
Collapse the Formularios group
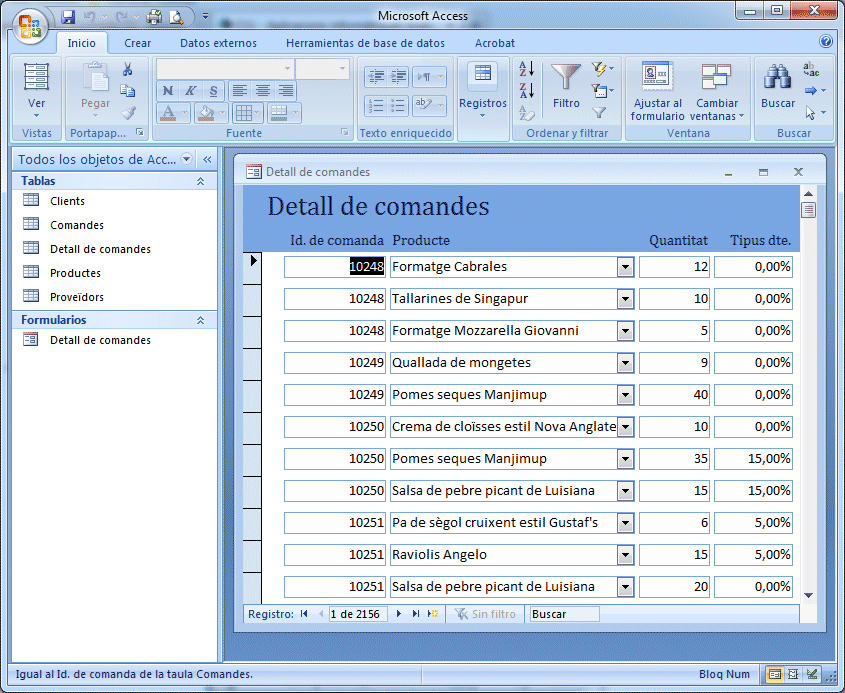point(200,320)
